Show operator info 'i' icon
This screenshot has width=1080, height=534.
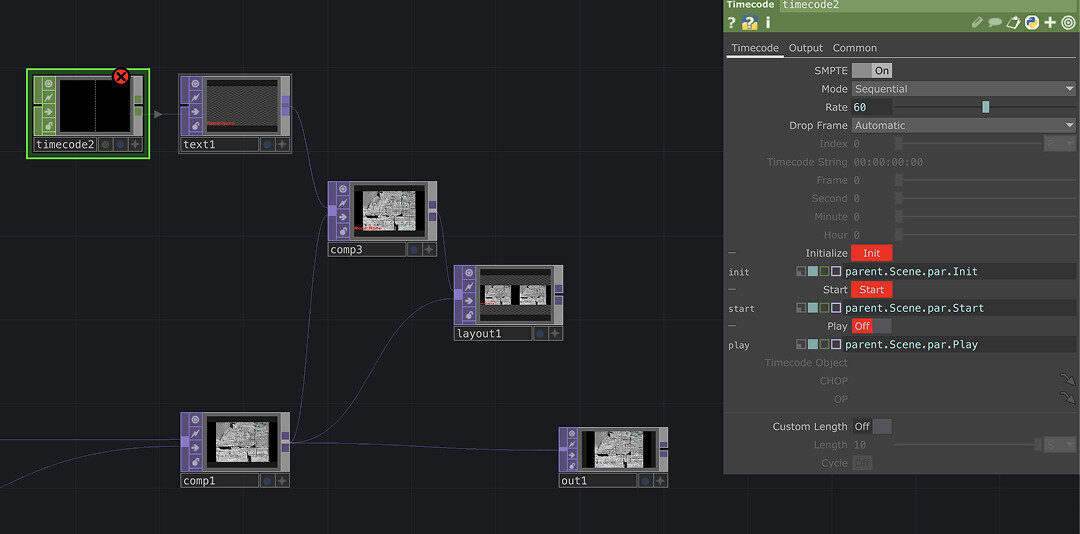pyautogui.click(x=768, y=23)
